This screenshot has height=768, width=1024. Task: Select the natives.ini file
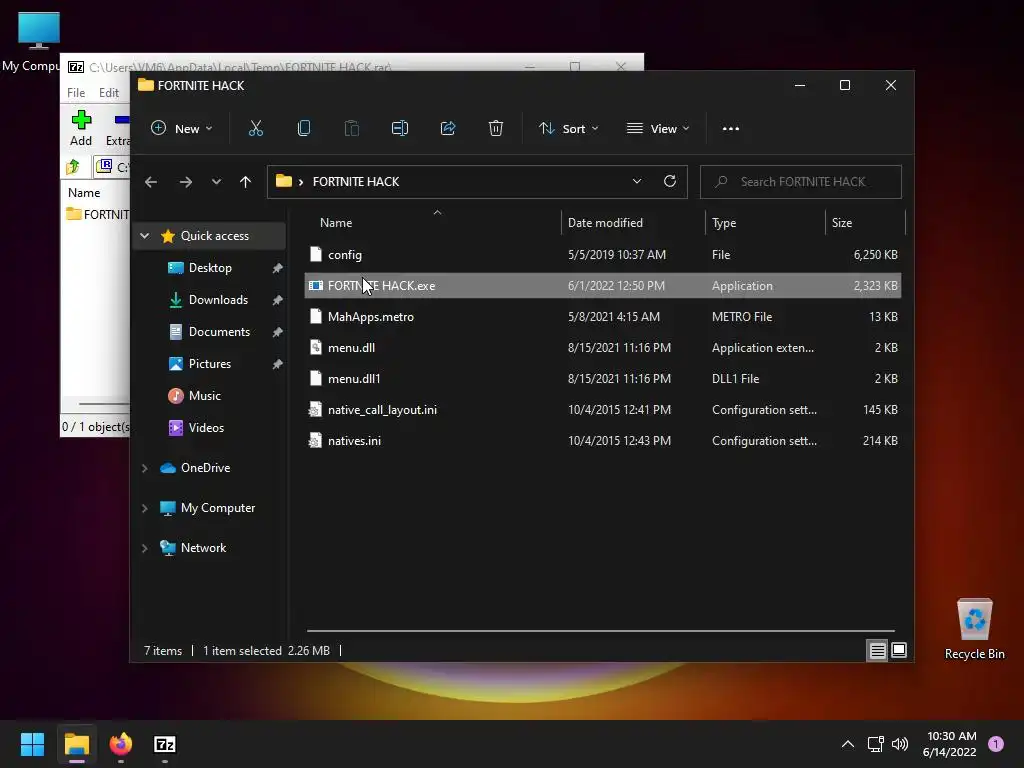(603, 441)
